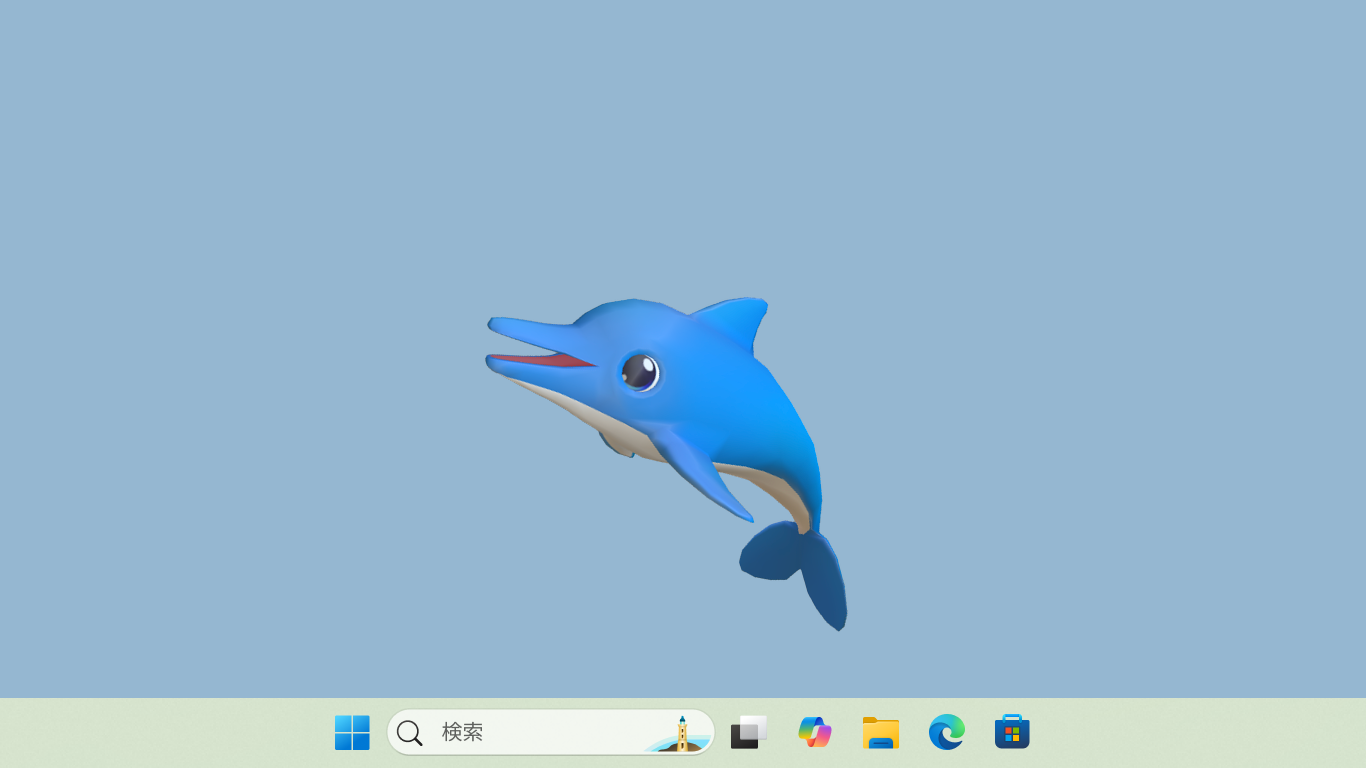Launch Copilot from the taskbar
Viewport: 1366px width, 768px height.
coord(815,732)
